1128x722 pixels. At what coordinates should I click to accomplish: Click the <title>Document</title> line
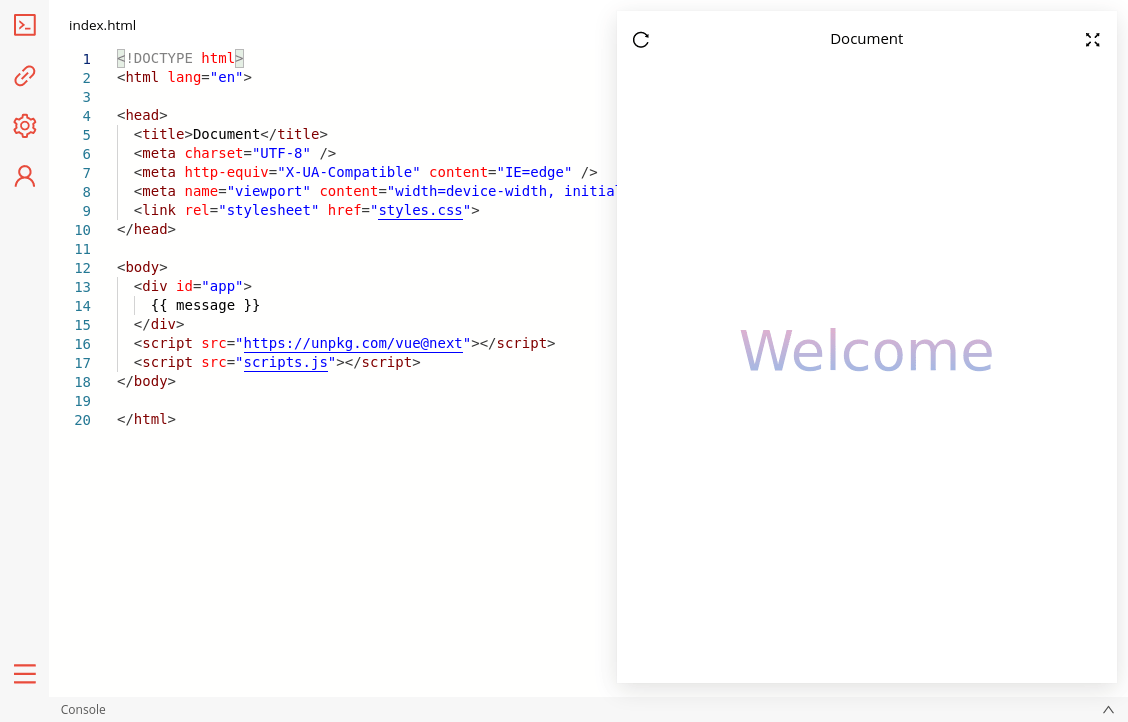pos(230,134)
